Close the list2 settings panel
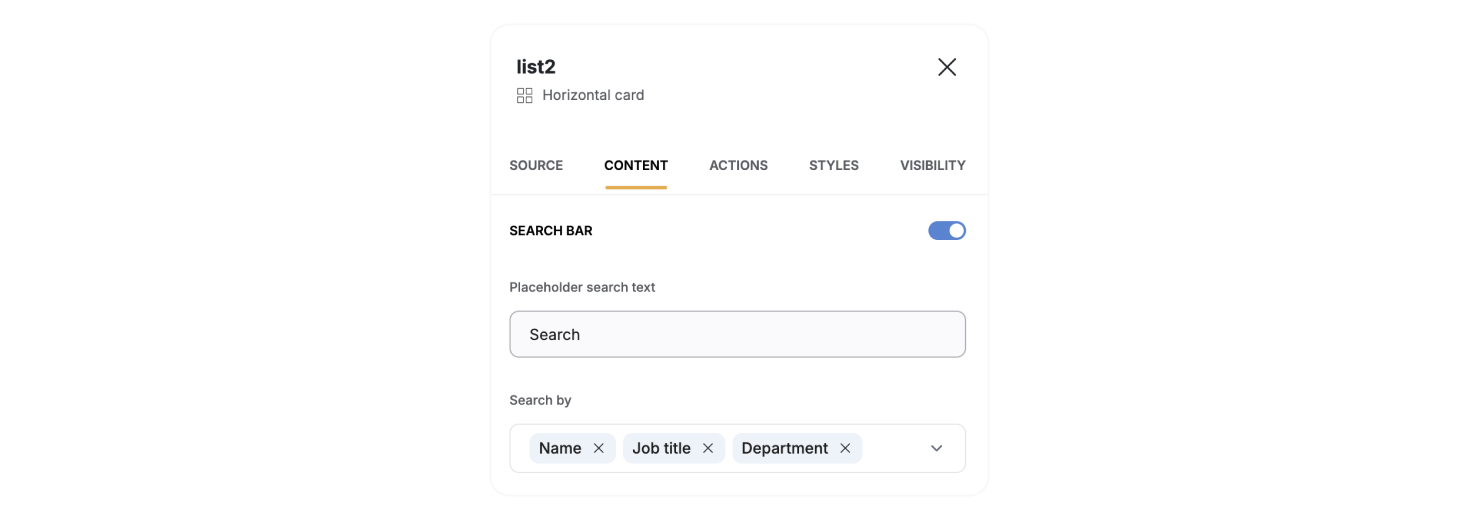 point(946,67)
